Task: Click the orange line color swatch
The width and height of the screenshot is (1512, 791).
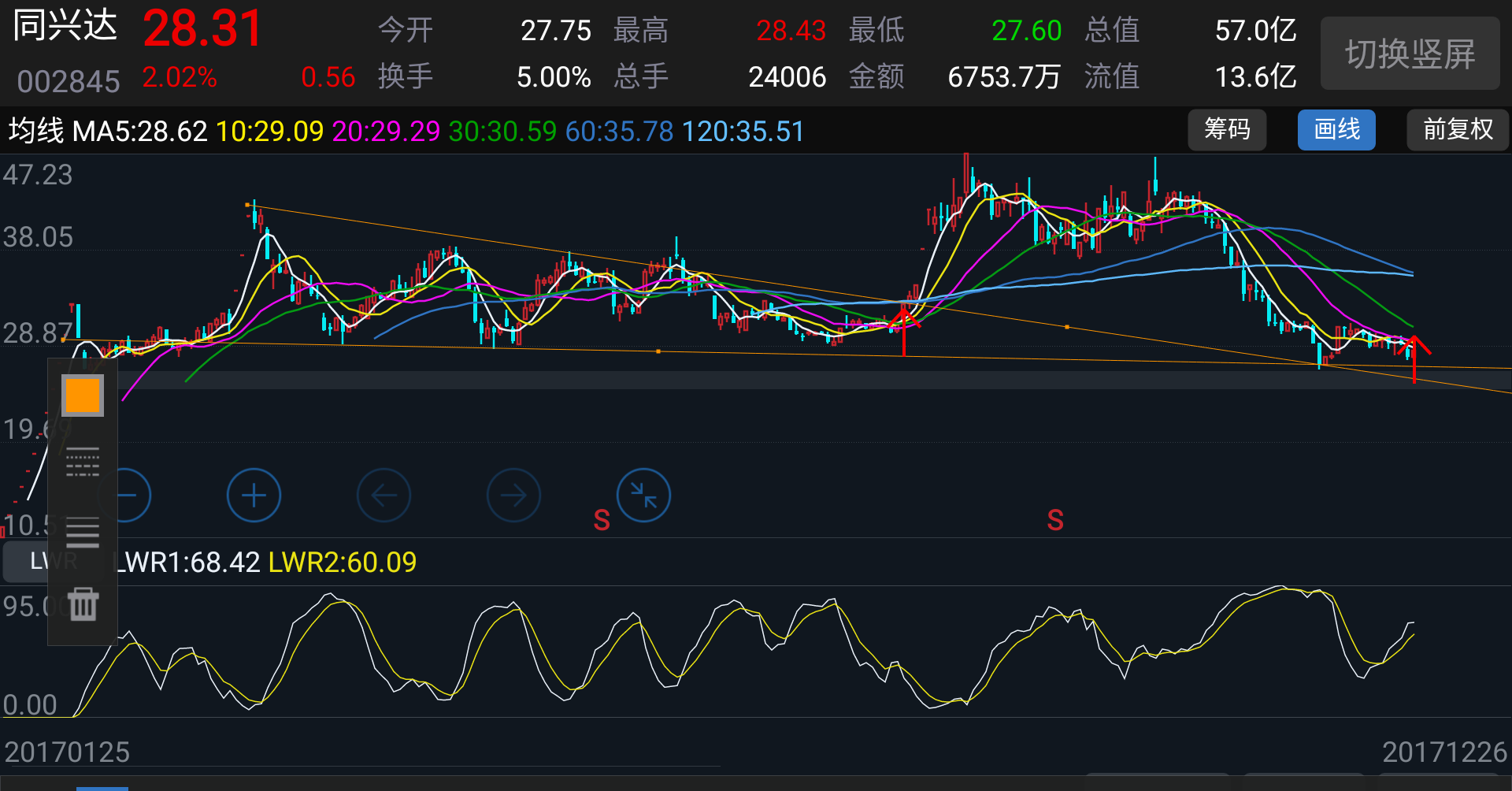Action: (83, 395)
